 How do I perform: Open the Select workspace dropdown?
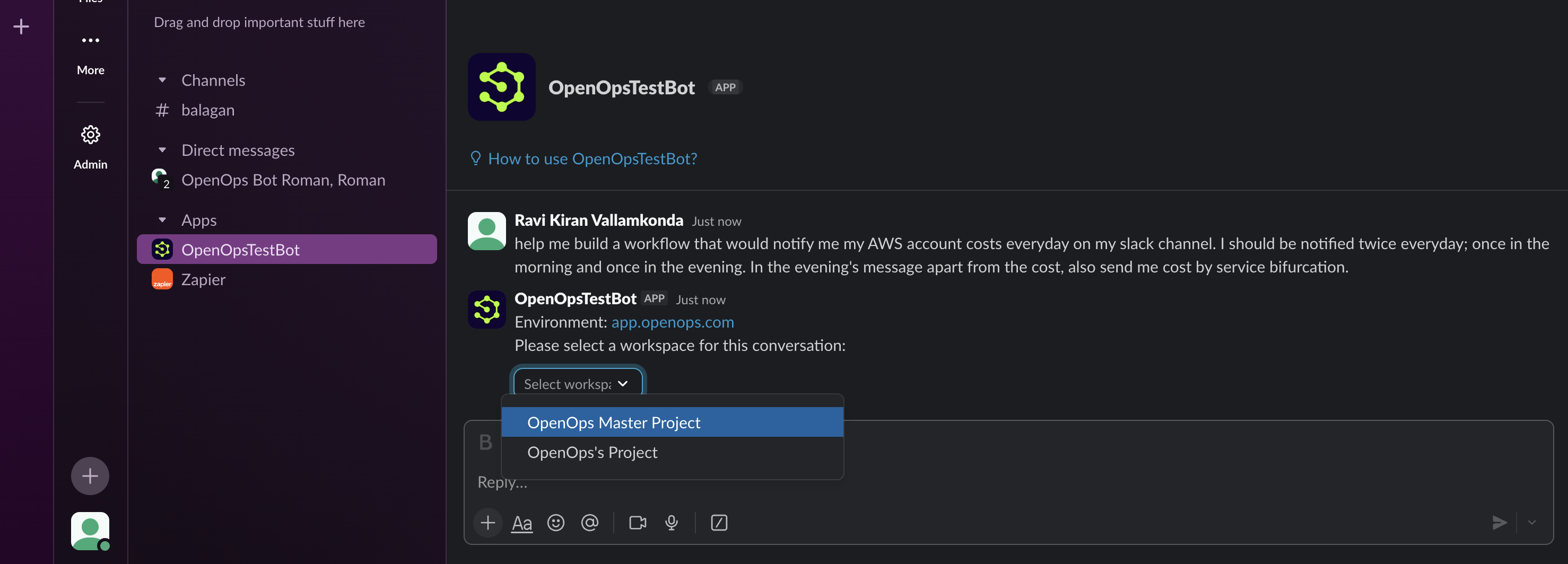click(577, 383)
